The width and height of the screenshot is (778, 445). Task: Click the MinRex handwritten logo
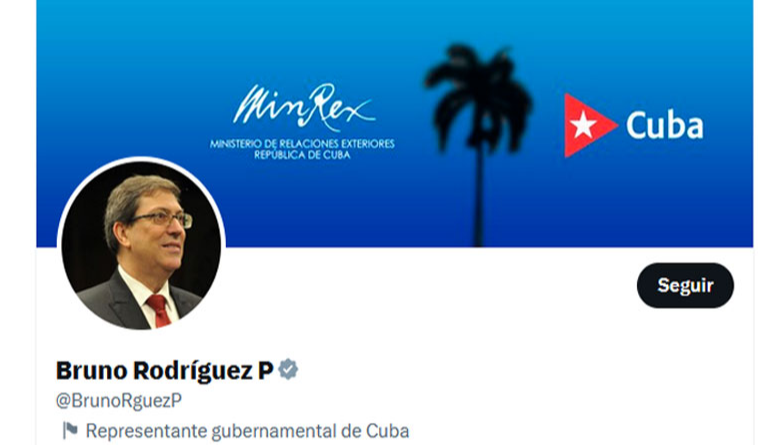click(x=304, y=107)
